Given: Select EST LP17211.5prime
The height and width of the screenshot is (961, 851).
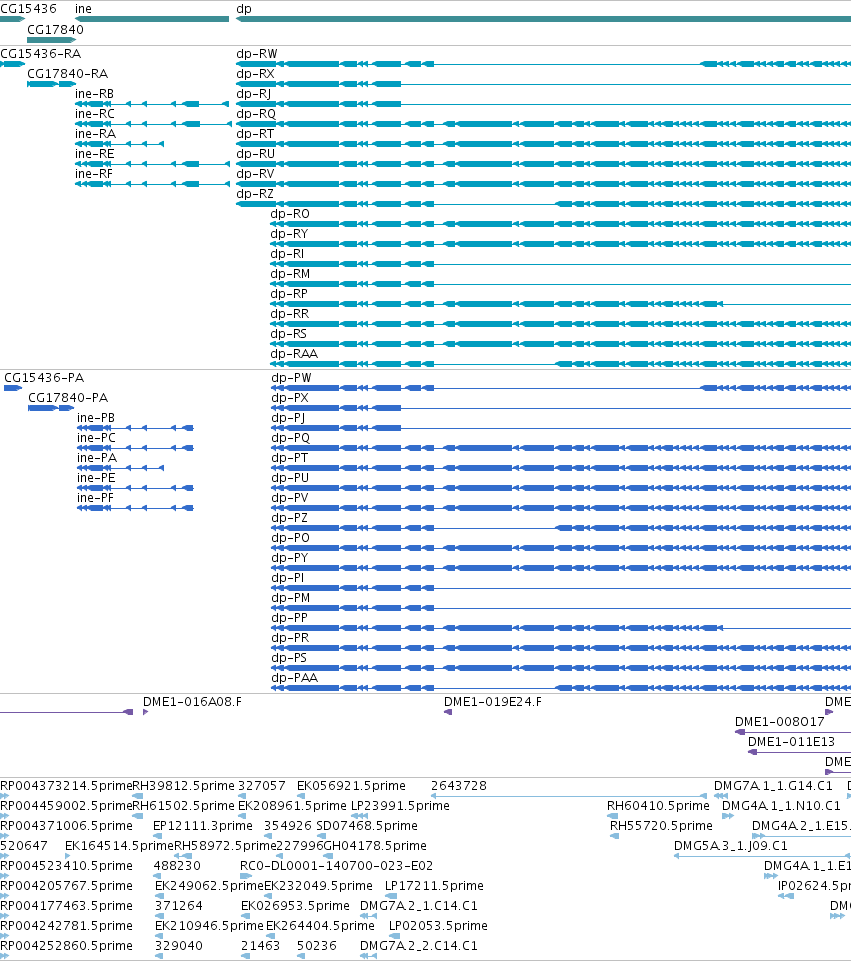Looking at the screenshot, I should 434,886.
